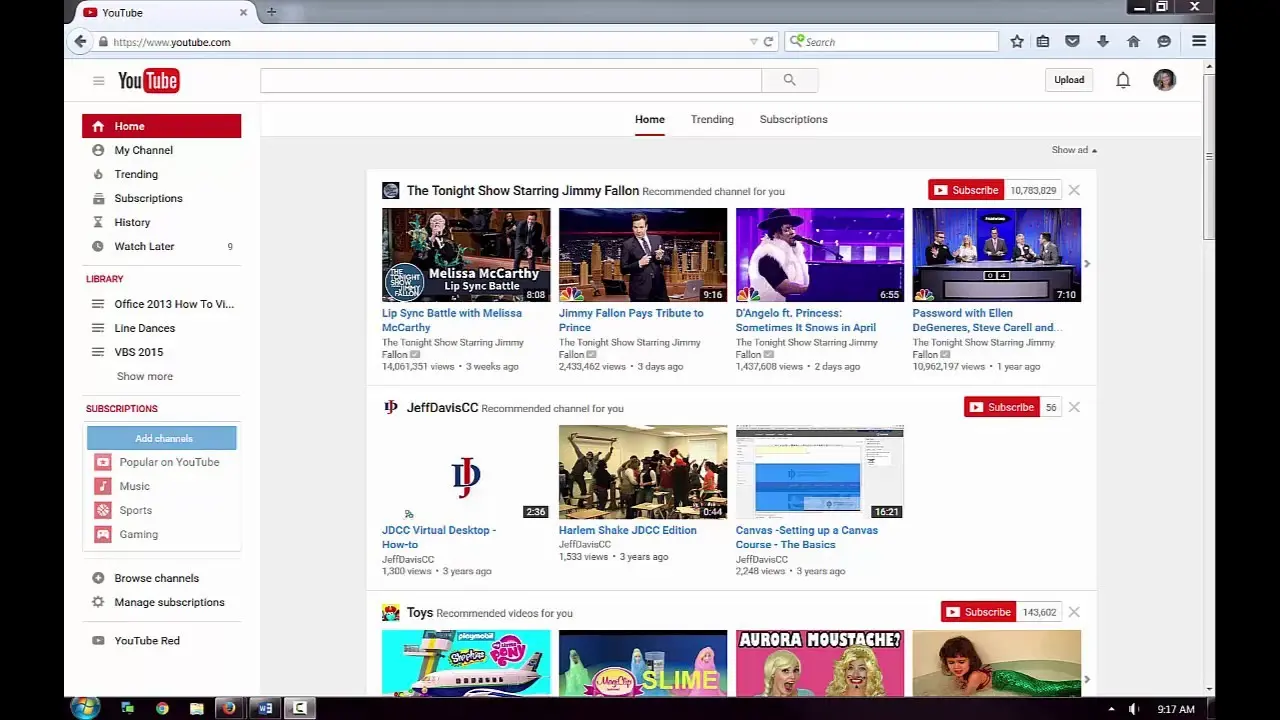Dismiss the Tonight Show channel recommendation
The image size is (1280, 720).
click(1074, 190)
